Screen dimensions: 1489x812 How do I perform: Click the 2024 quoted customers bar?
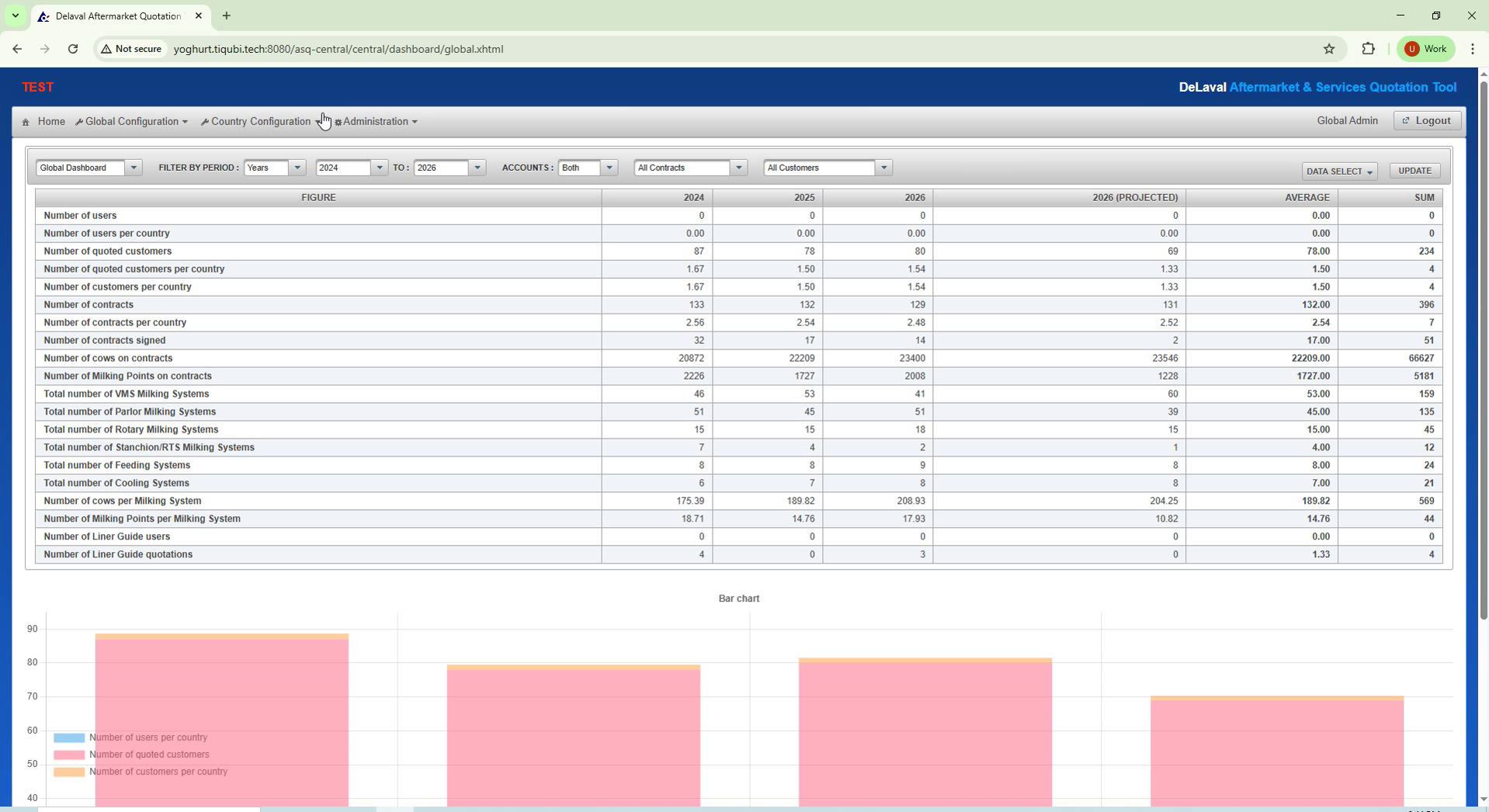(x=222, y=722)
